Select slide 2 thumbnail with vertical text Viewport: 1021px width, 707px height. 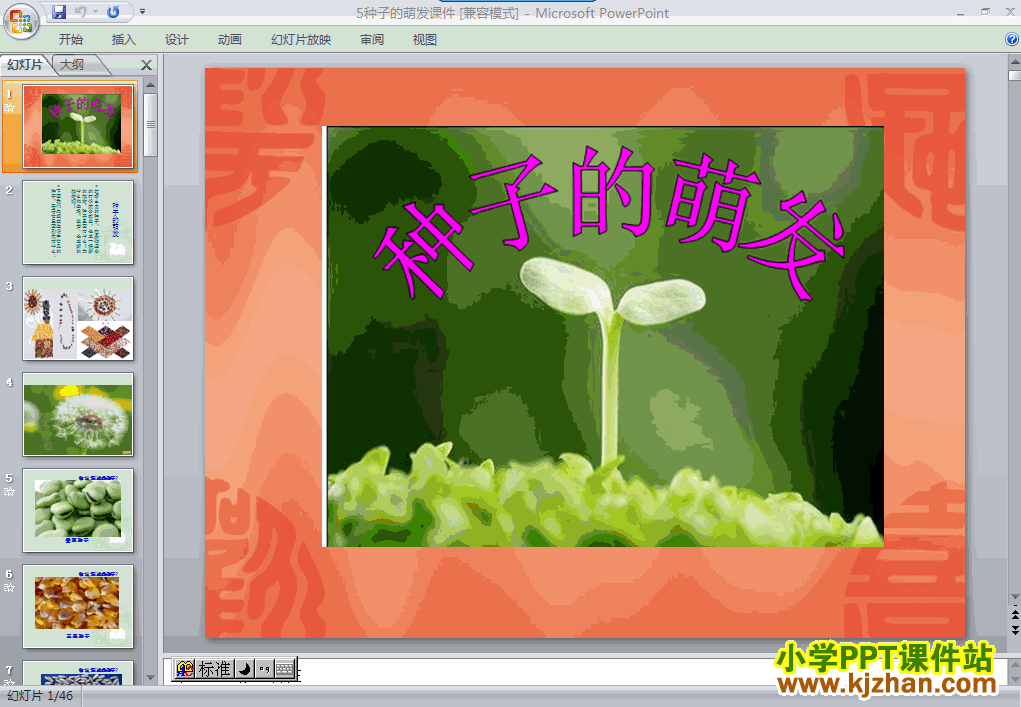78,223
